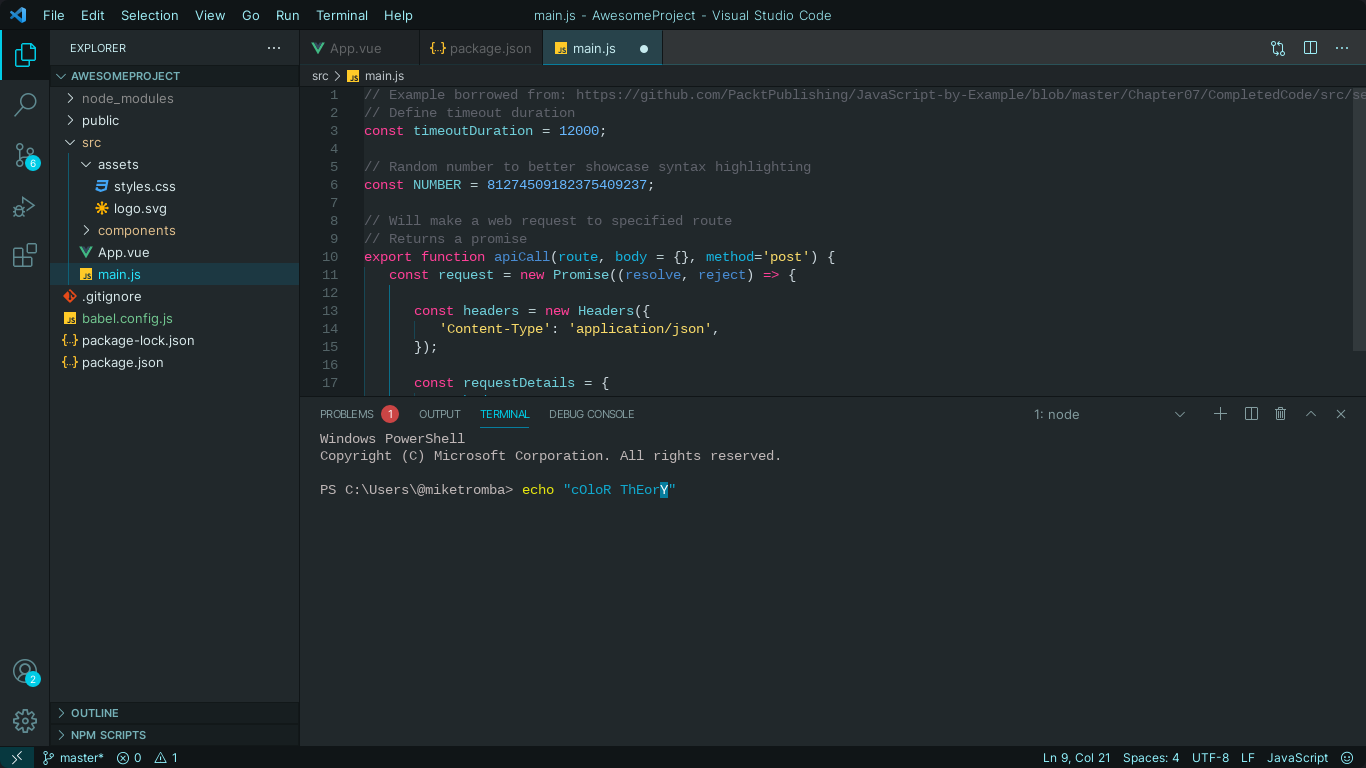Open App.vue in the explorer tree

tap(124, 252)
